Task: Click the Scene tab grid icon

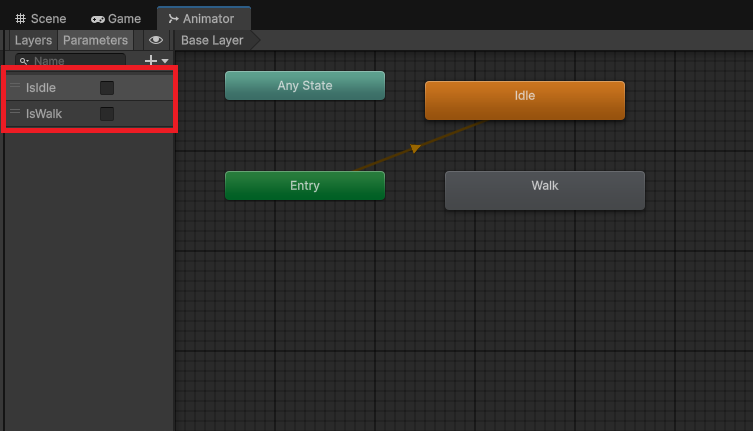Action: click(21, 19)
